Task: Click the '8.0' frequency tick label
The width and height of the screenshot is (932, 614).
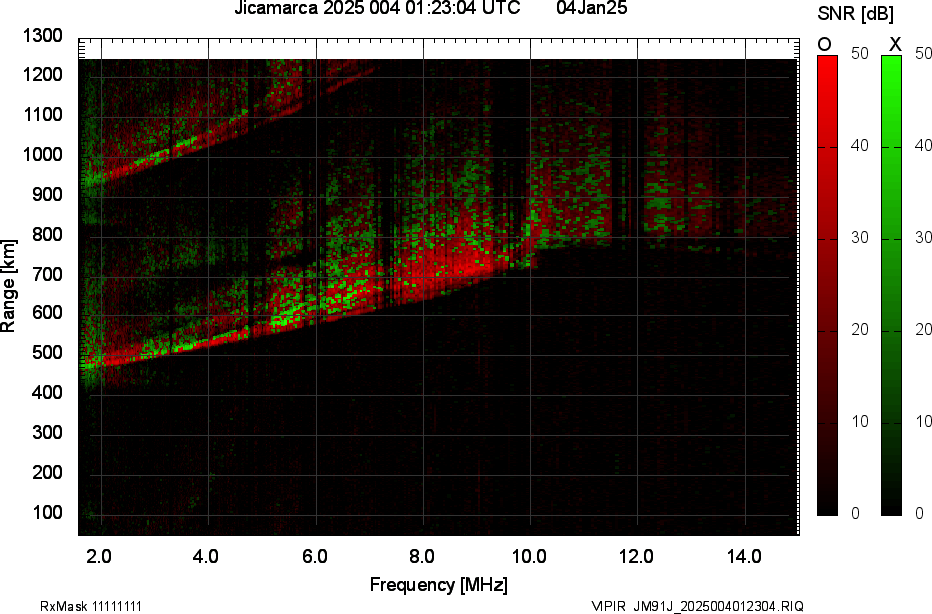Action: pyautogui.click(x=421, y=556)
